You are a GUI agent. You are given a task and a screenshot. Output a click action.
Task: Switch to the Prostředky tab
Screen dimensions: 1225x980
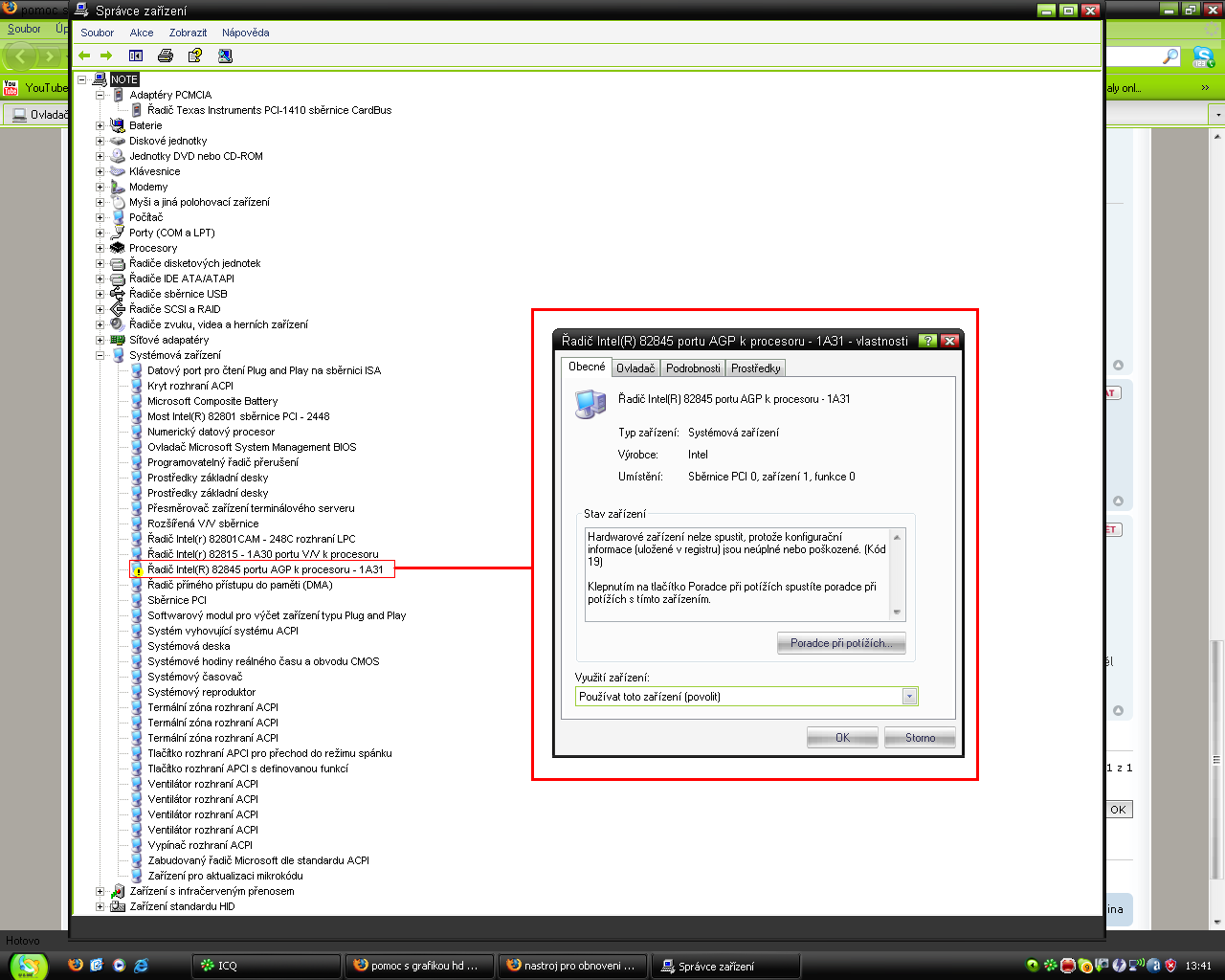[756, 368]
